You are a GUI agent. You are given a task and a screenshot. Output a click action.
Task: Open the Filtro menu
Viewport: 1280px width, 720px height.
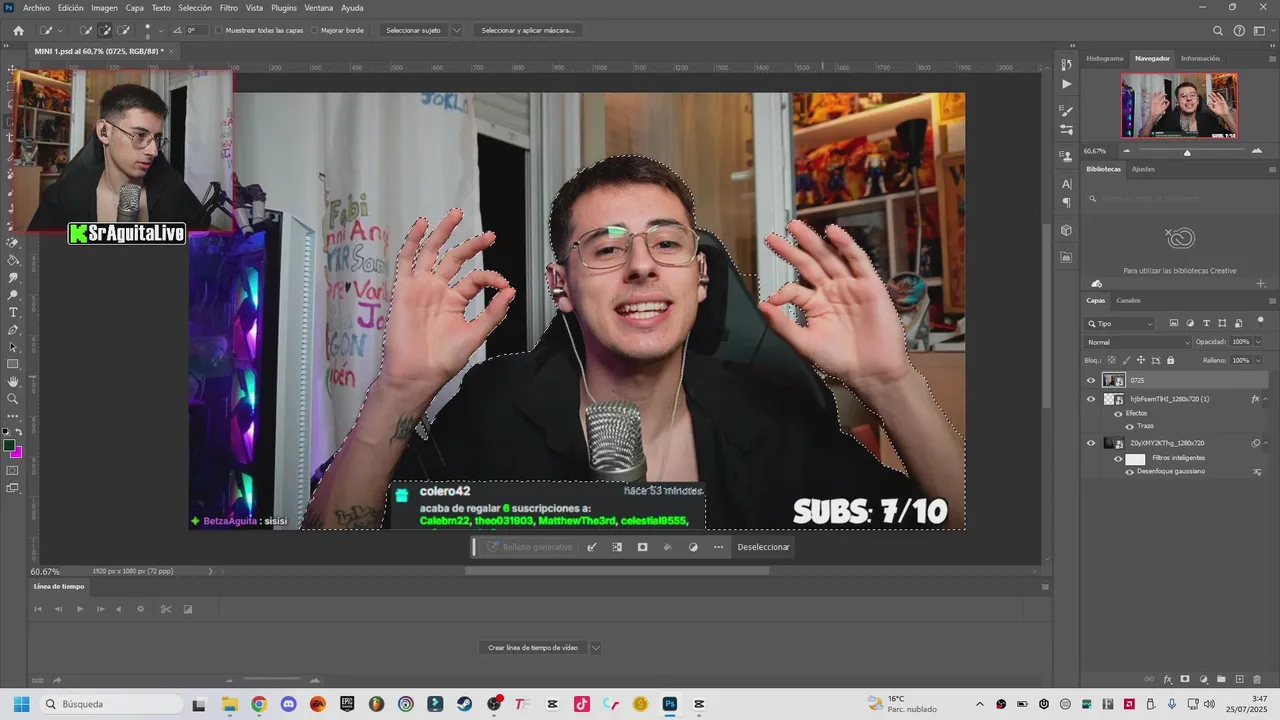pyautogui.click(x=229, y=7)
